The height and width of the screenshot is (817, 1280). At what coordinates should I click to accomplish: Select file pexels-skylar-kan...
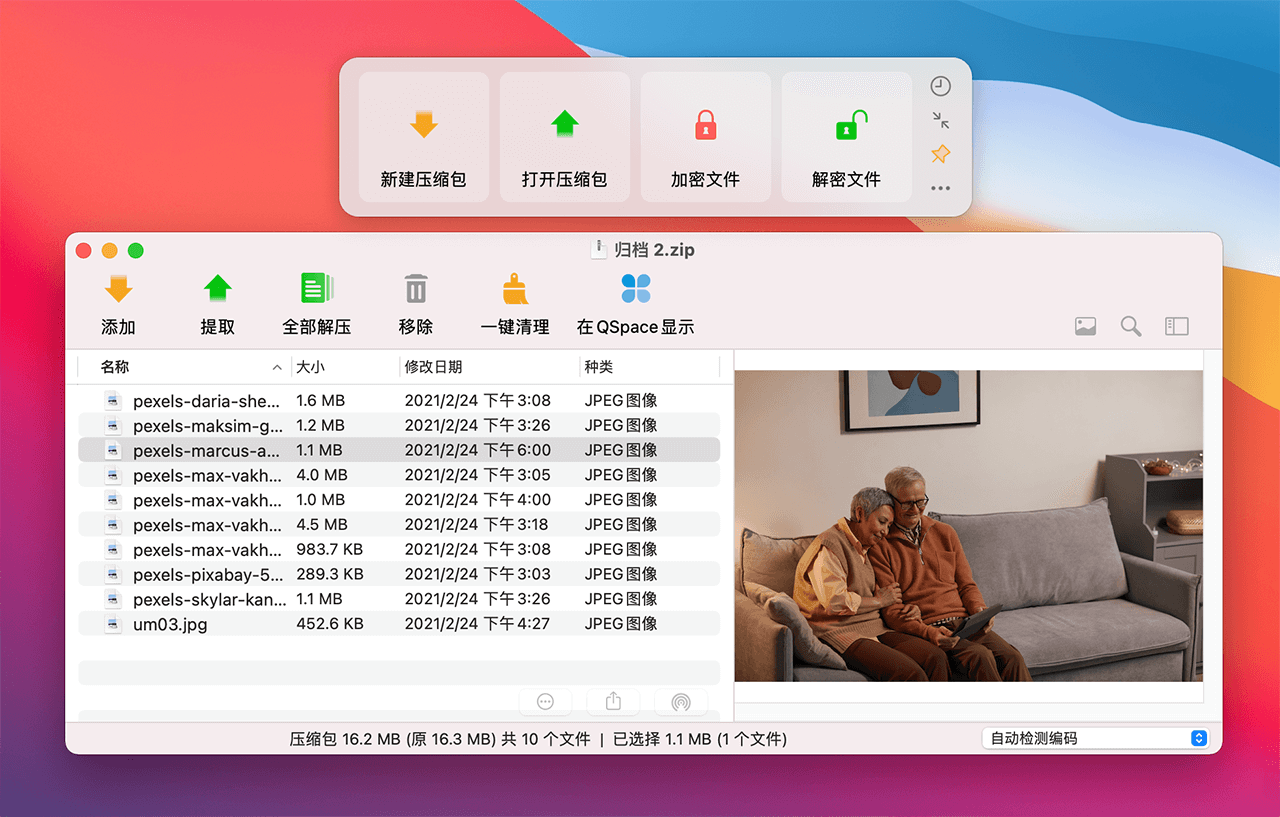tap(399, 599)
